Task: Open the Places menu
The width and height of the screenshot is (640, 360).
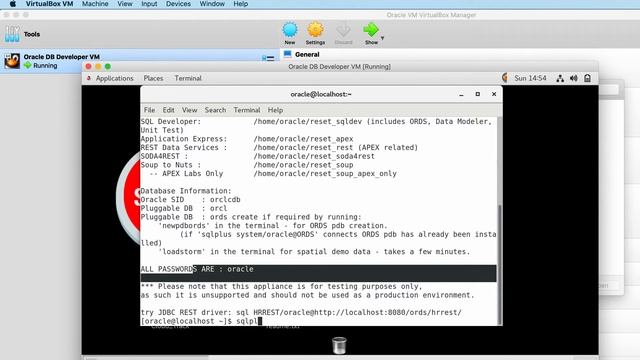Action: click(x=153, y=78)
